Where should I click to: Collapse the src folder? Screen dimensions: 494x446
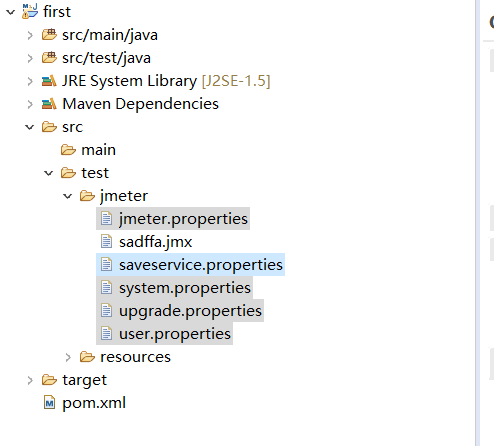[x=30, y=127]
